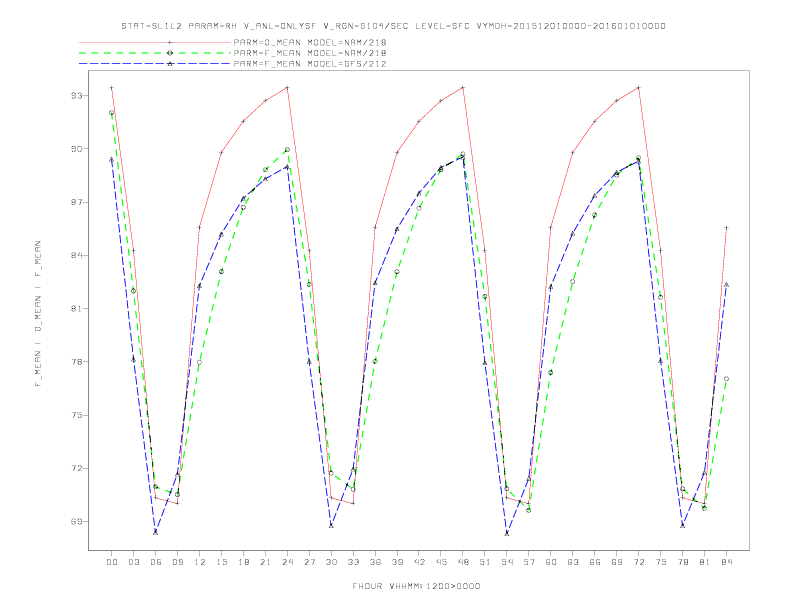Click the x-axis label FHOUR VHHMM:1200>0000

click(x=416, y=586)
